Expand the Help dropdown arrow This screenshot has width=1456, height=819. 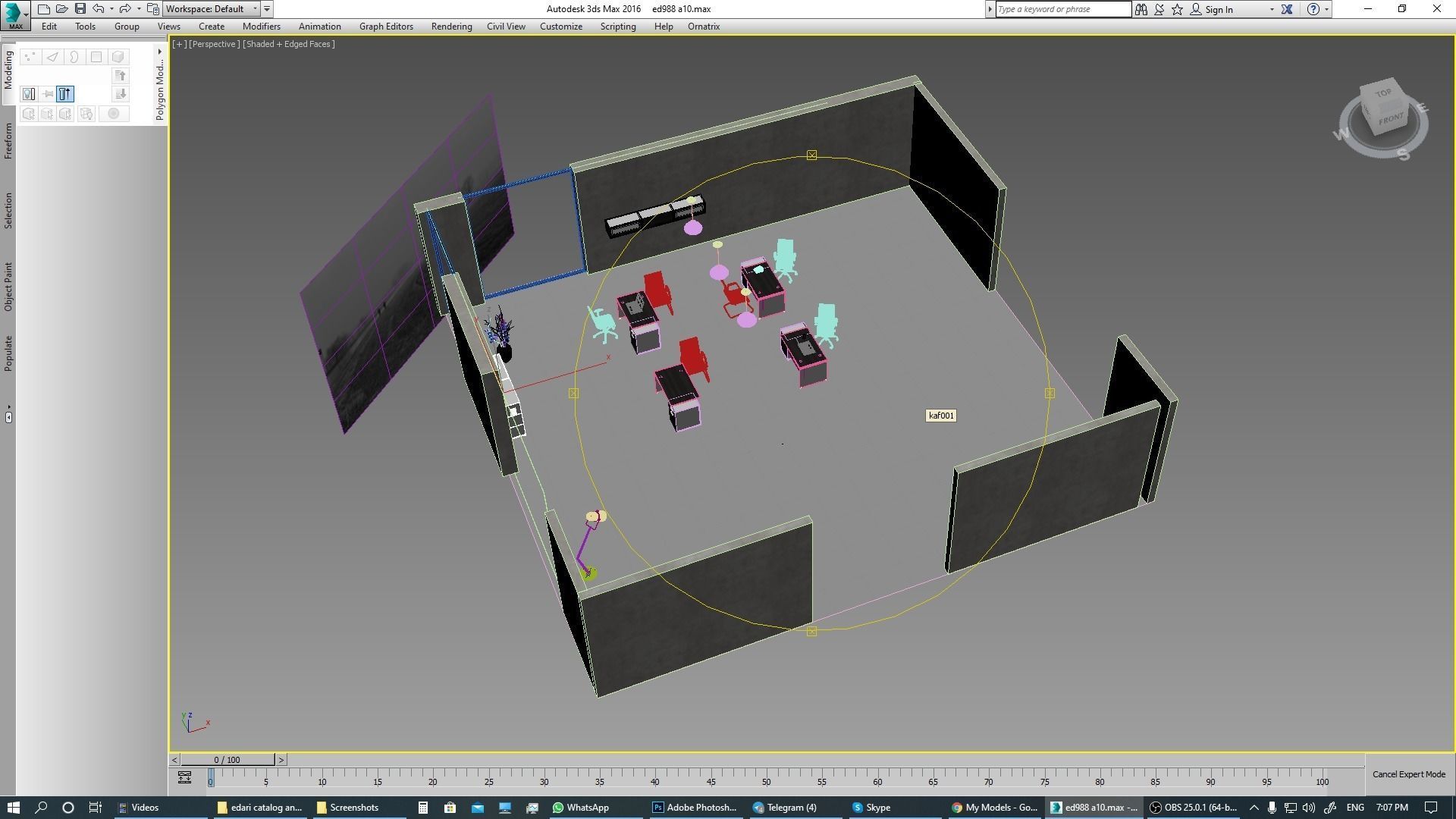click(x=1326, y=10)
